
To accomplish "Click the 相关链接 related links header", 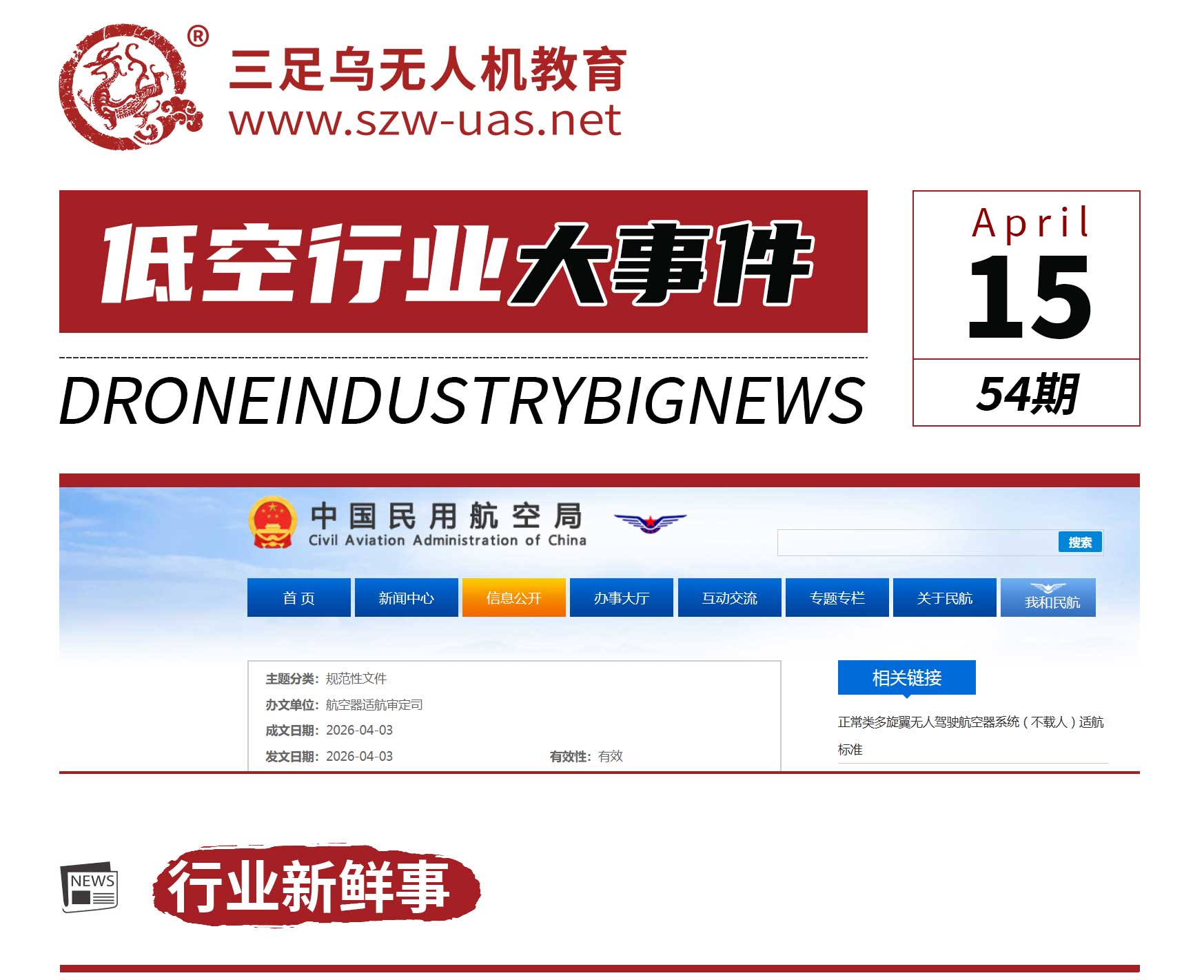I will pyautogui.click(x=906, y=677).
